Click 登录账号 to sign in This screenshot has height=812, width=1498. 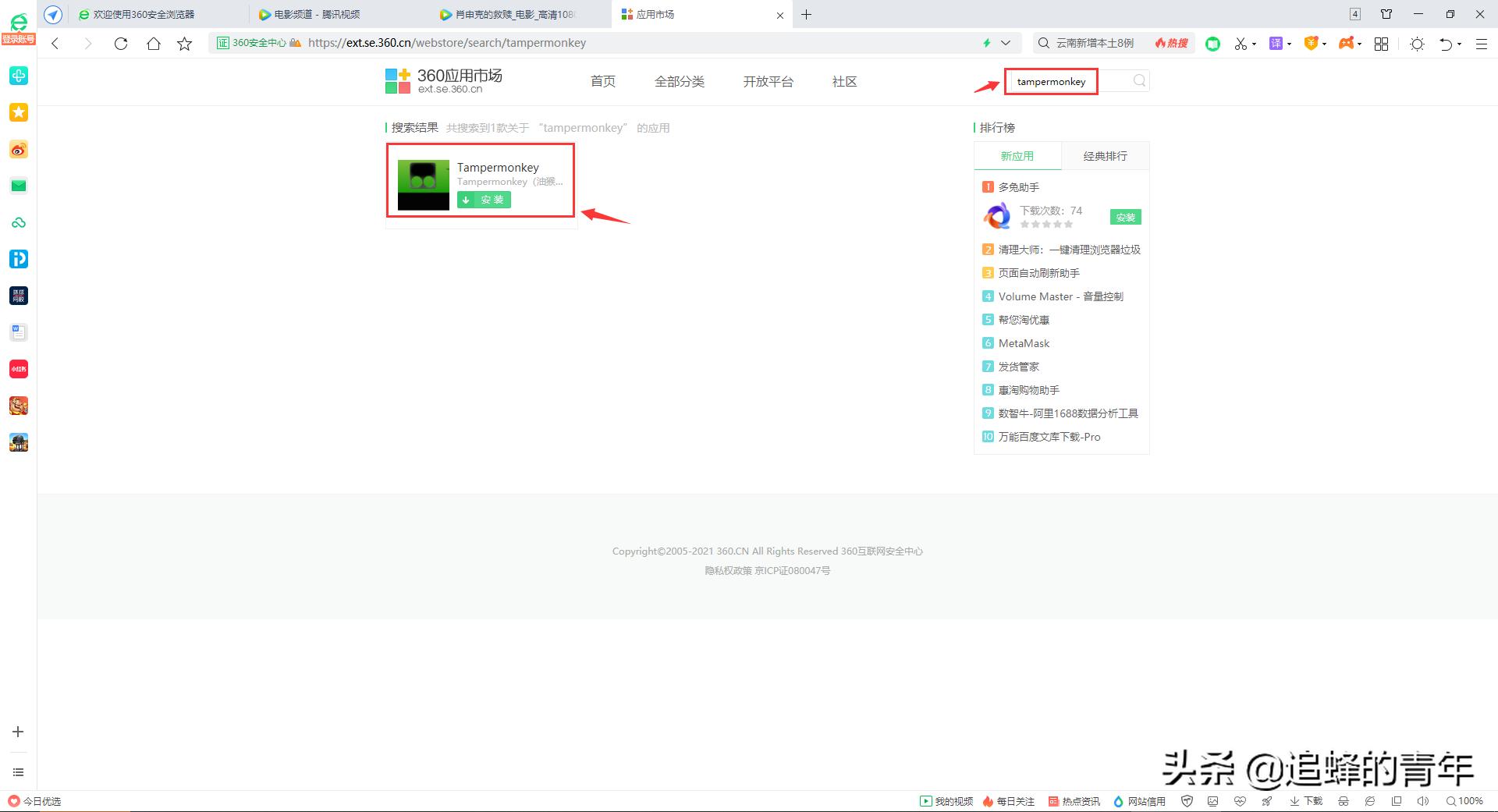(18, 39)
